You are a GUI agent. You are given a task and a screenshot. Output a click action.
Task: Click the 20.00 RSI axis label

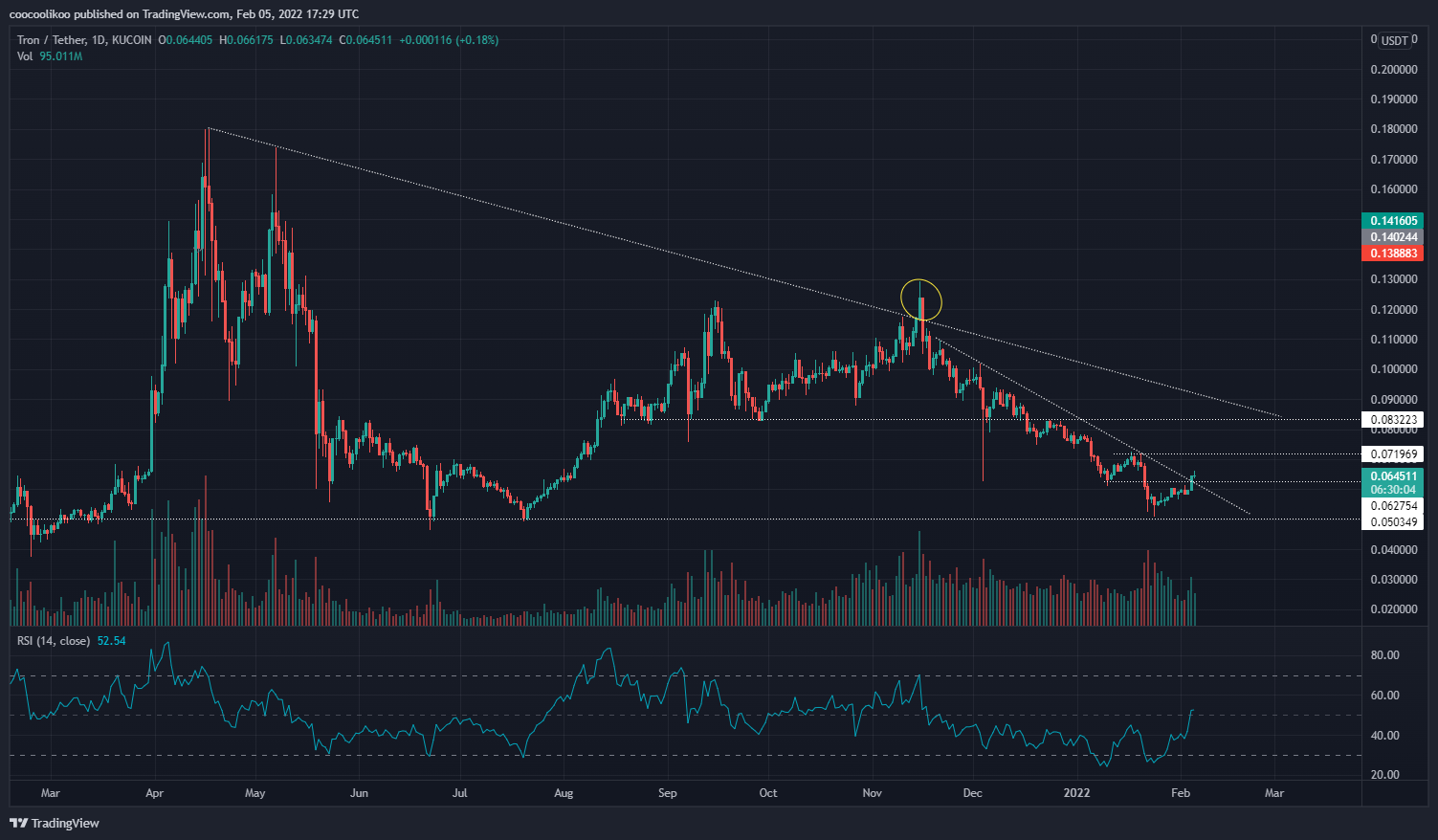(1385, 775)
